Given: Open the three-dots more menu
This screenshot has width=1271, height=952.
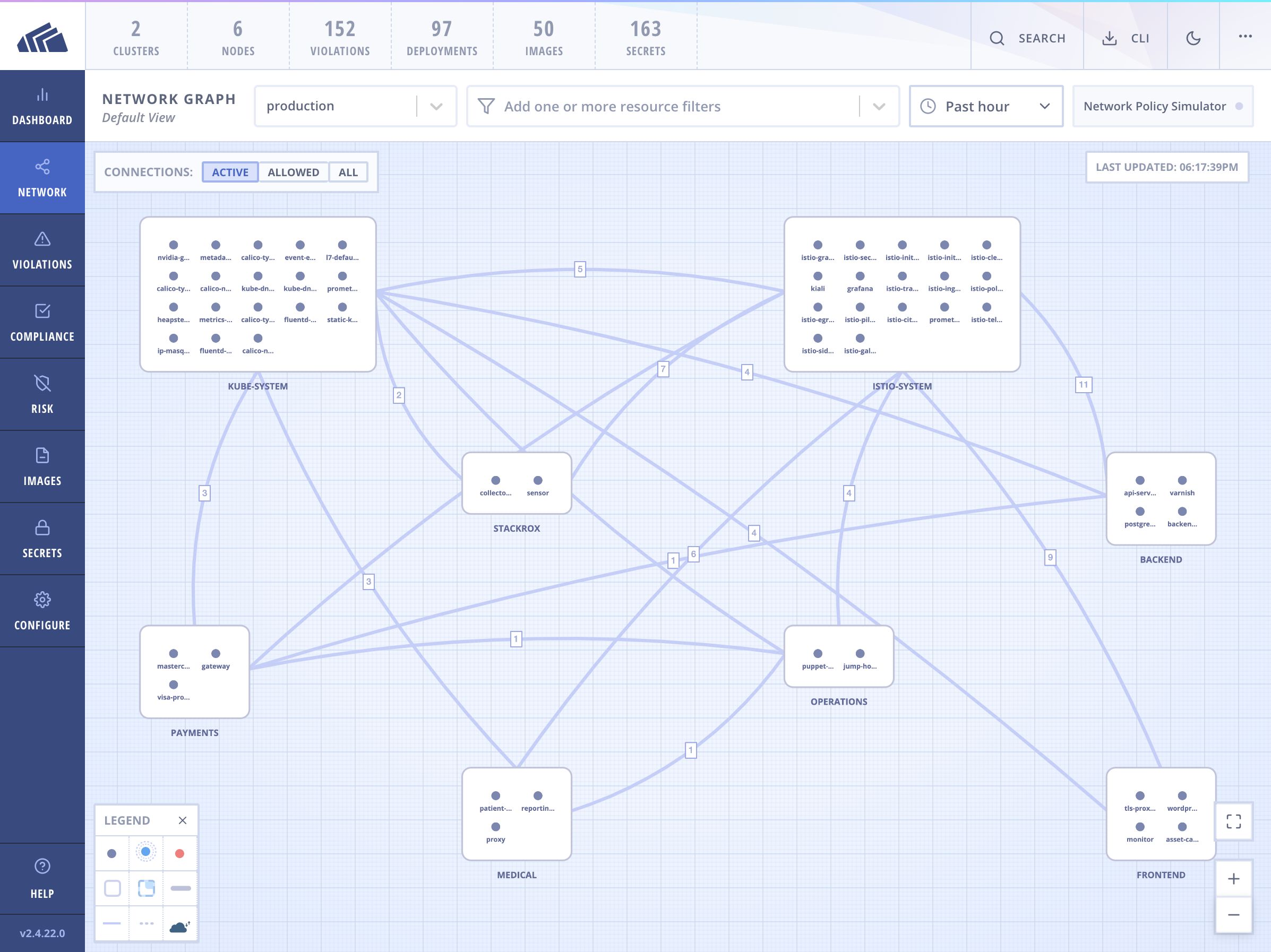Looking at the screenshot, I should point(1245,36).
